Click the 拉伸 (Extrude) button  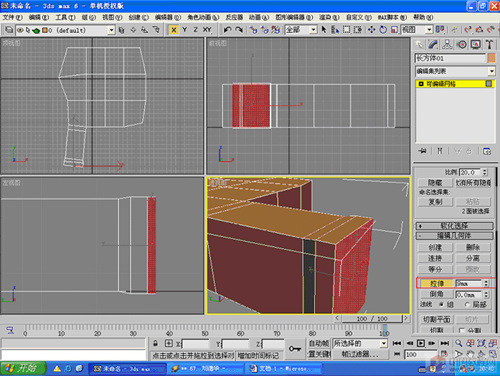pos(437,284)
